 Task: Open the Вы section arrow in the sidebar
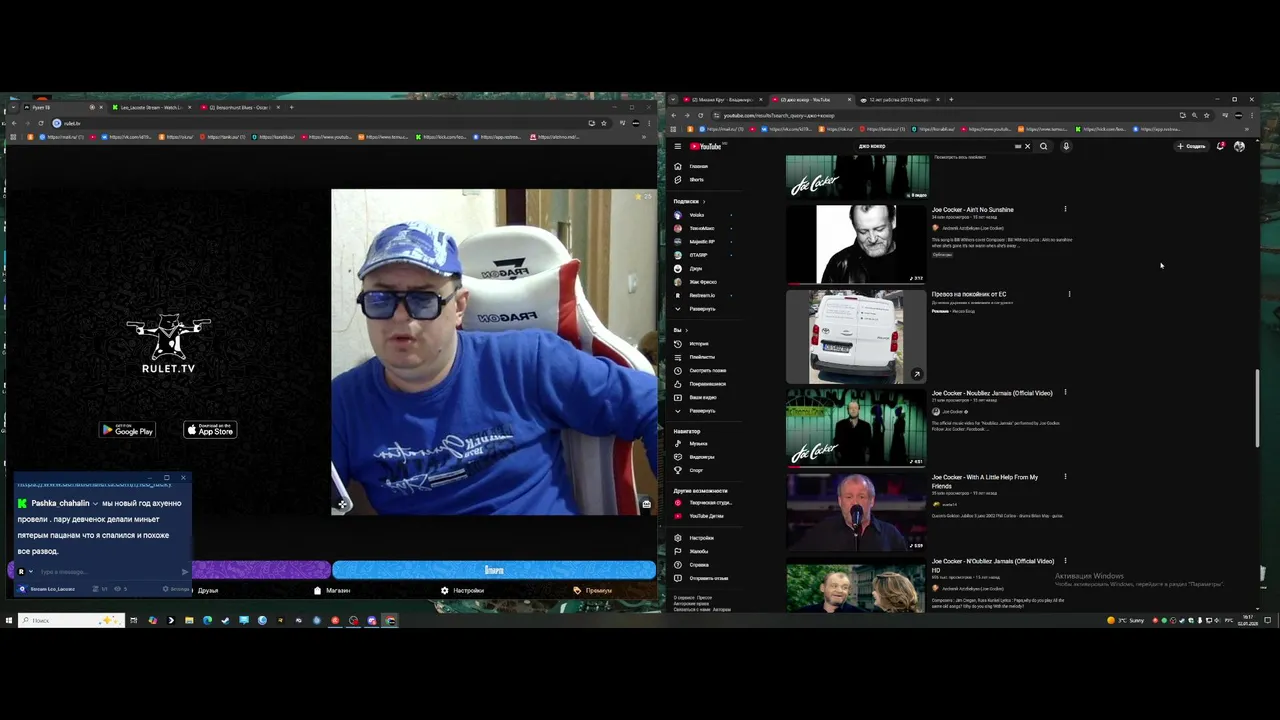[x=679, y=330]
